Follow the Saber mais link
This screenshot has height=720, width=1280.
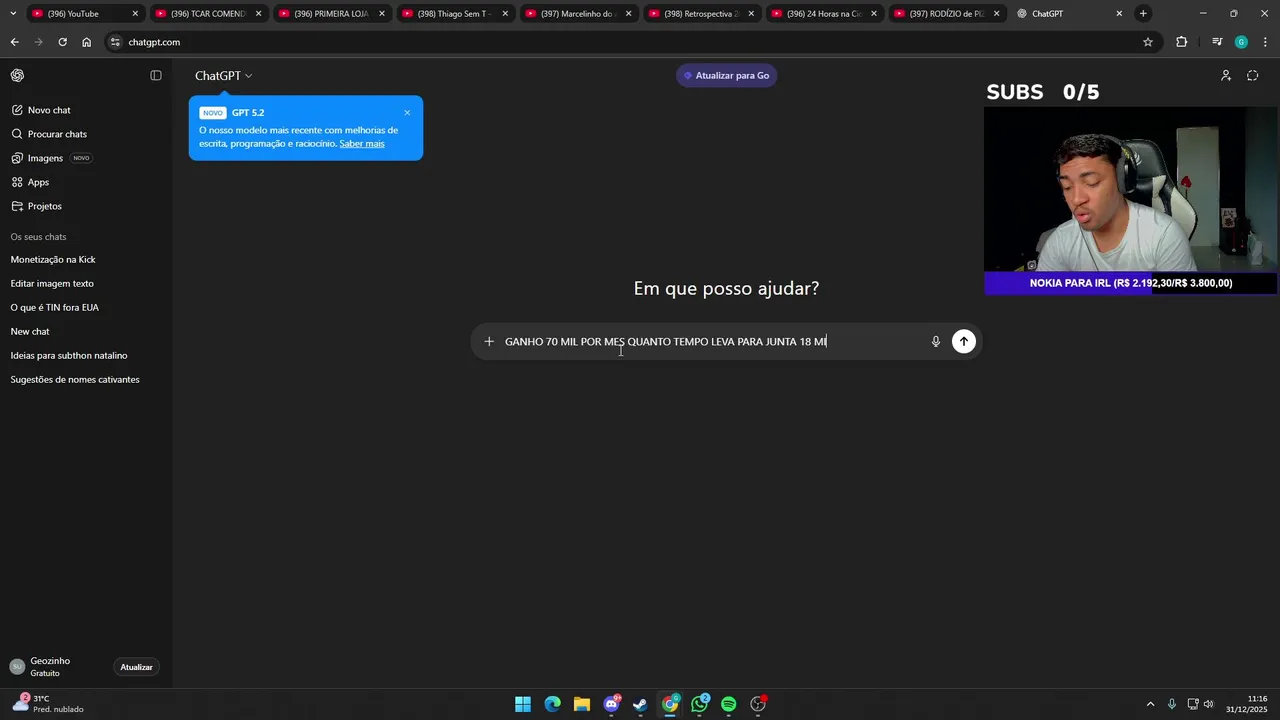[362, 144]
